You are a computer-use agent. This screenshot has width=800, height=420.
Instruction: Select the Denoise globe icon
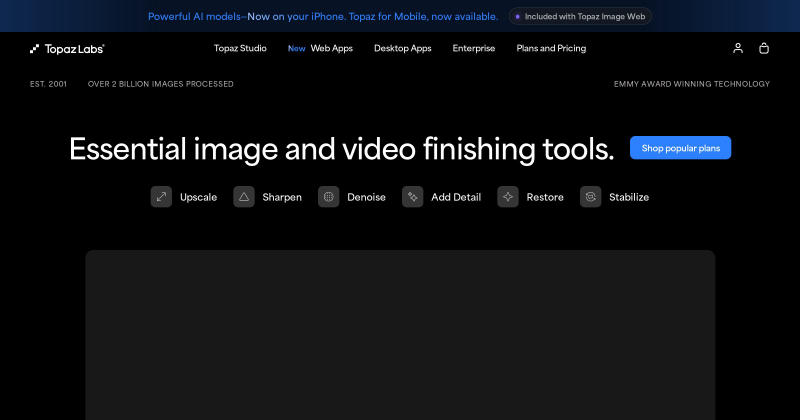[329, 197]
